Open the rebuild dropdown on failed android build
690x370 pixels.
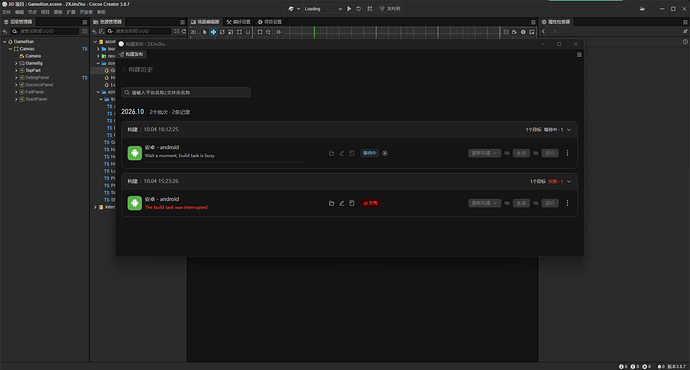(484, 203)
